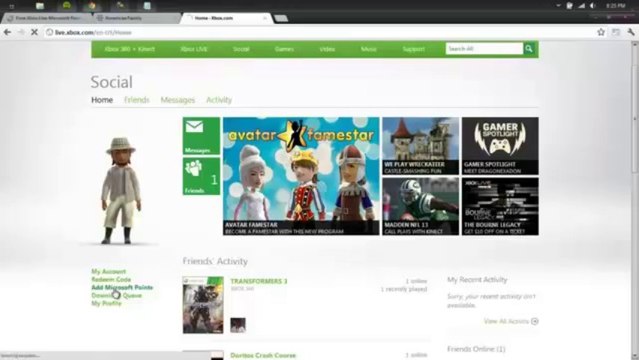Viewport: 639px width, 360px height.
Task: Open the Support navigation menu
Action: (413, 49)
